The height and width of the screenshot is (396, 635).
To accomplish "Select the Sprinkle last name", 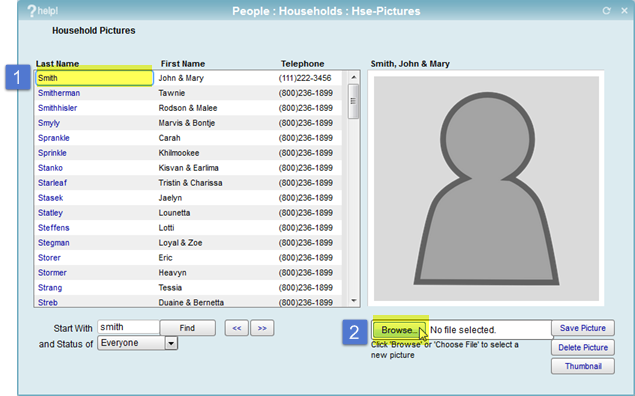I will tap(52, 153).
